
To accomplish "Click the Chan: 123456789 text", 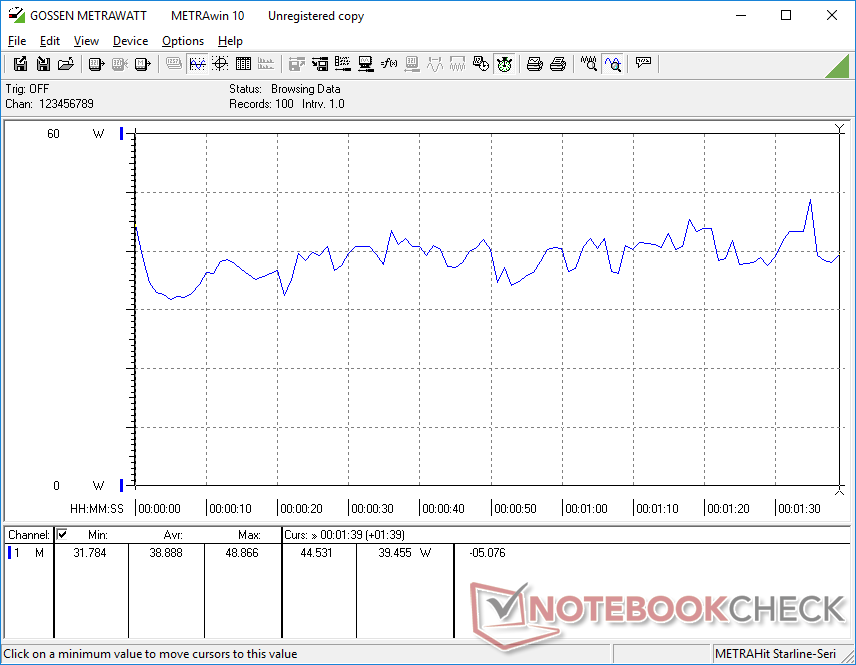I will pos(49,104).
